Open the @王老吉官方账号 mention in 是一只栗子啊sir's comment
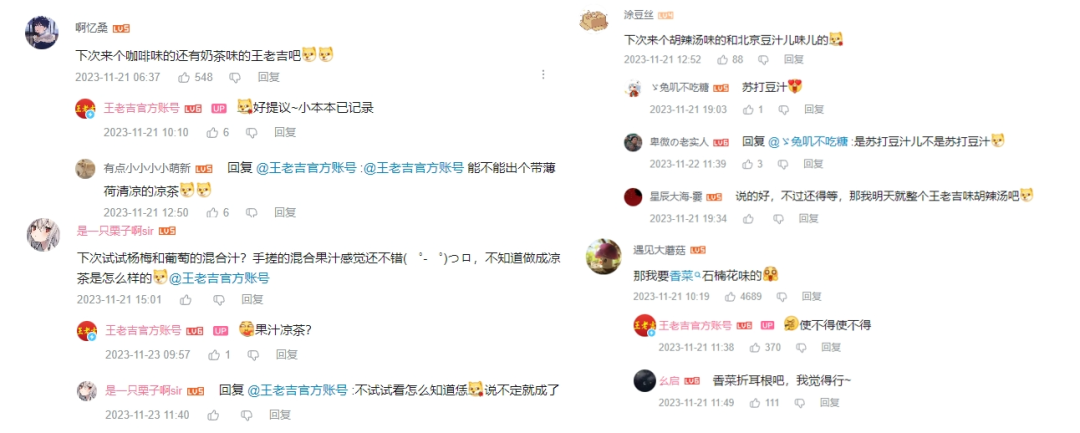 pyautogui.click(x=219, y=278)
